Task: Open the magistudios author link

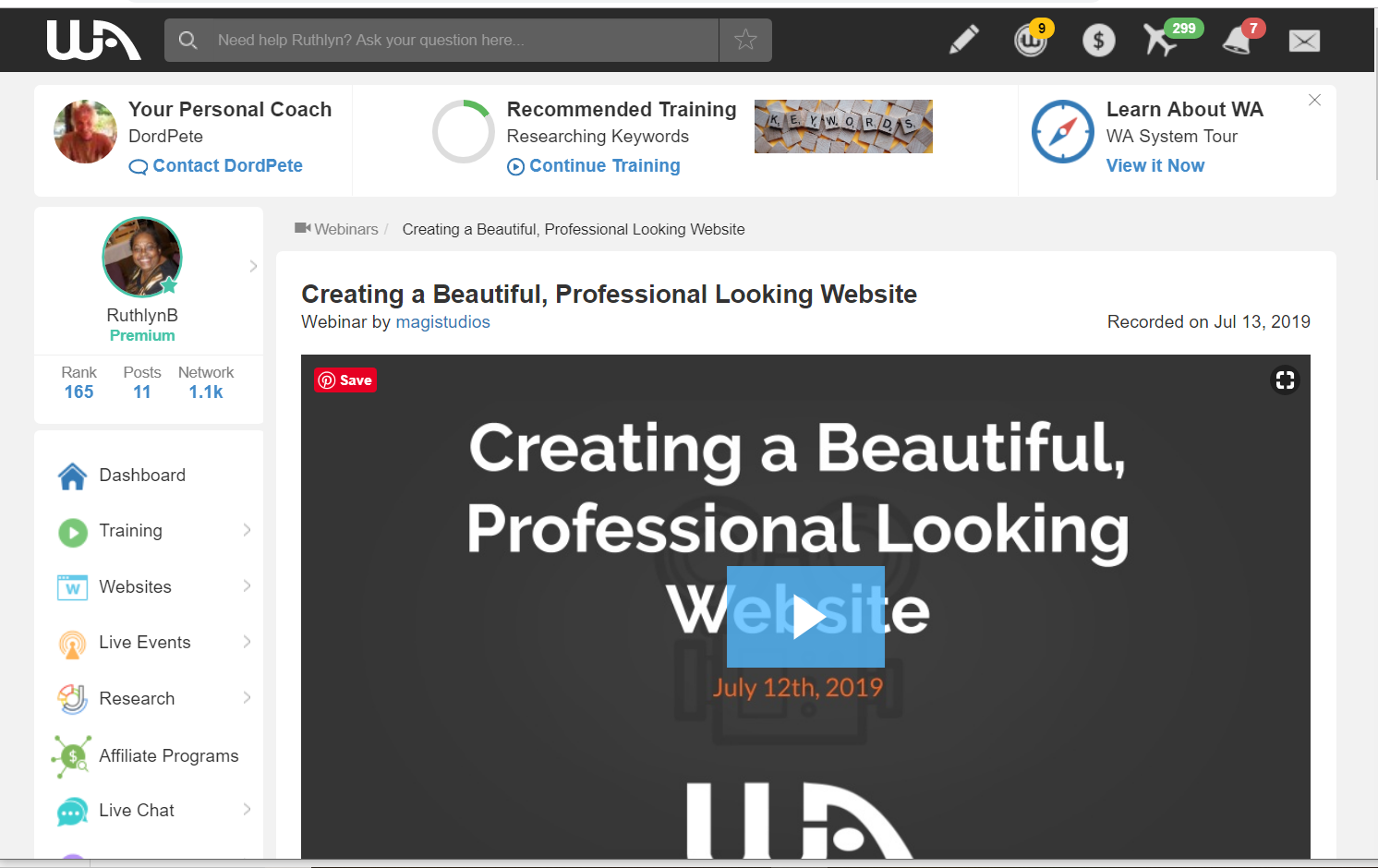Action: (442, 322)
